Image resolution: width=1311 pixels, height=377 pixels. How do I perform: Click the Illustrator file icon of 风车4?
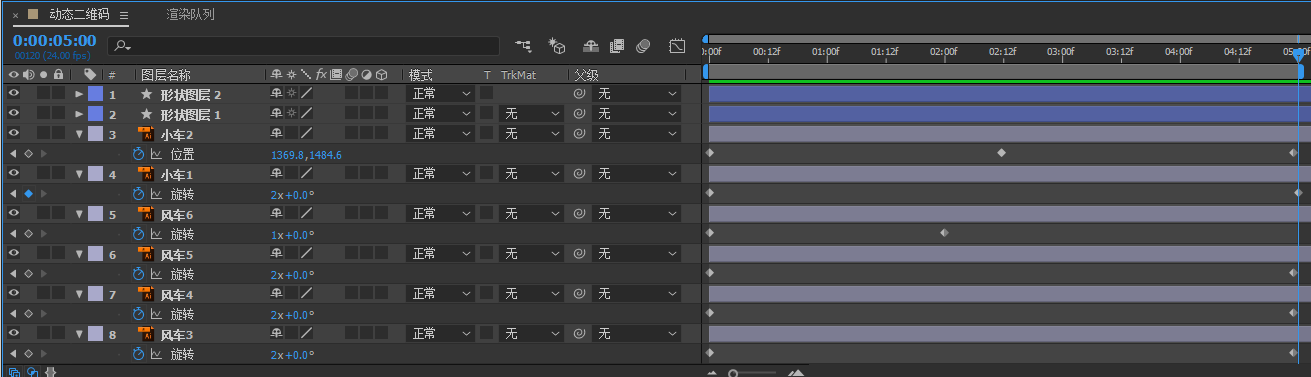point(145,294)
